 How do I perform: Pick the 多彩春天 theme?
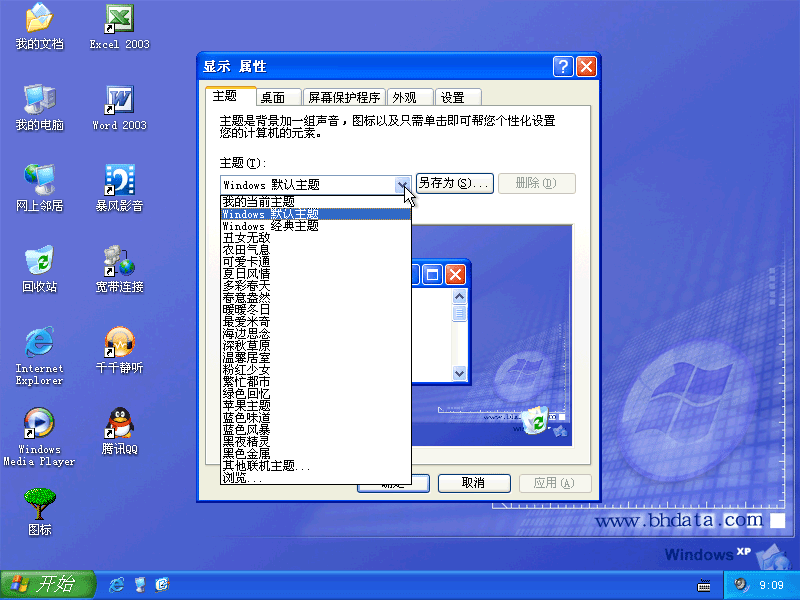click(x=316, y=286)
